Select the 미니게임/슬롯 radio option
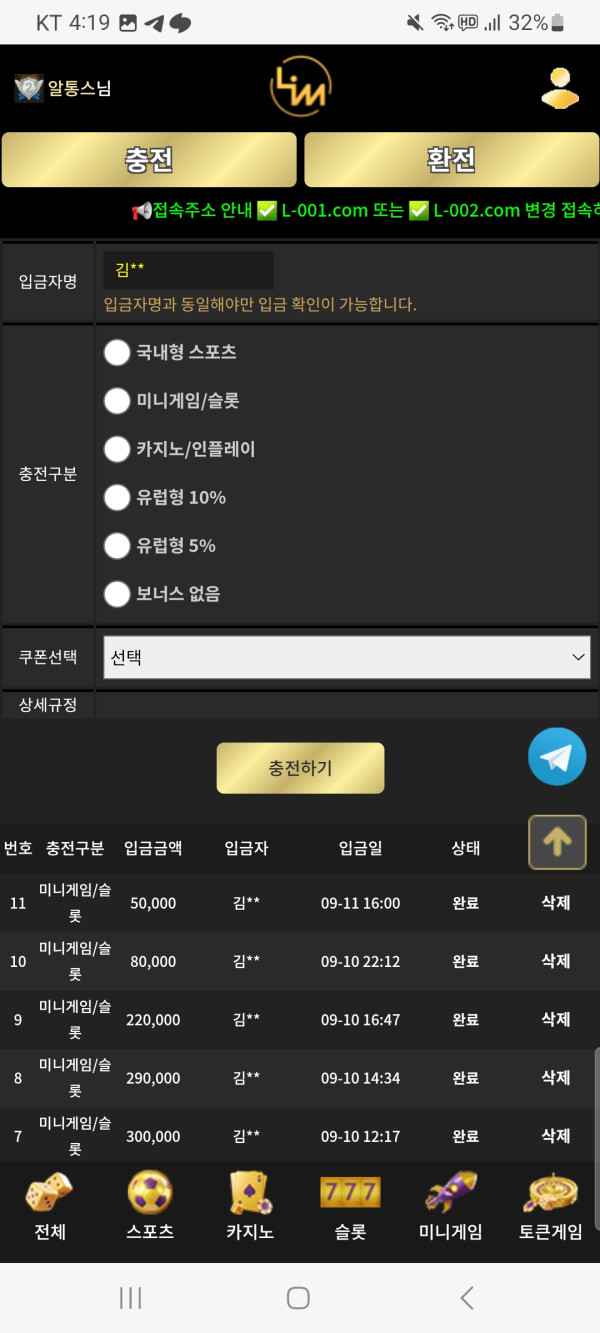Screen dimensions: 600x1333 point(118,401)
